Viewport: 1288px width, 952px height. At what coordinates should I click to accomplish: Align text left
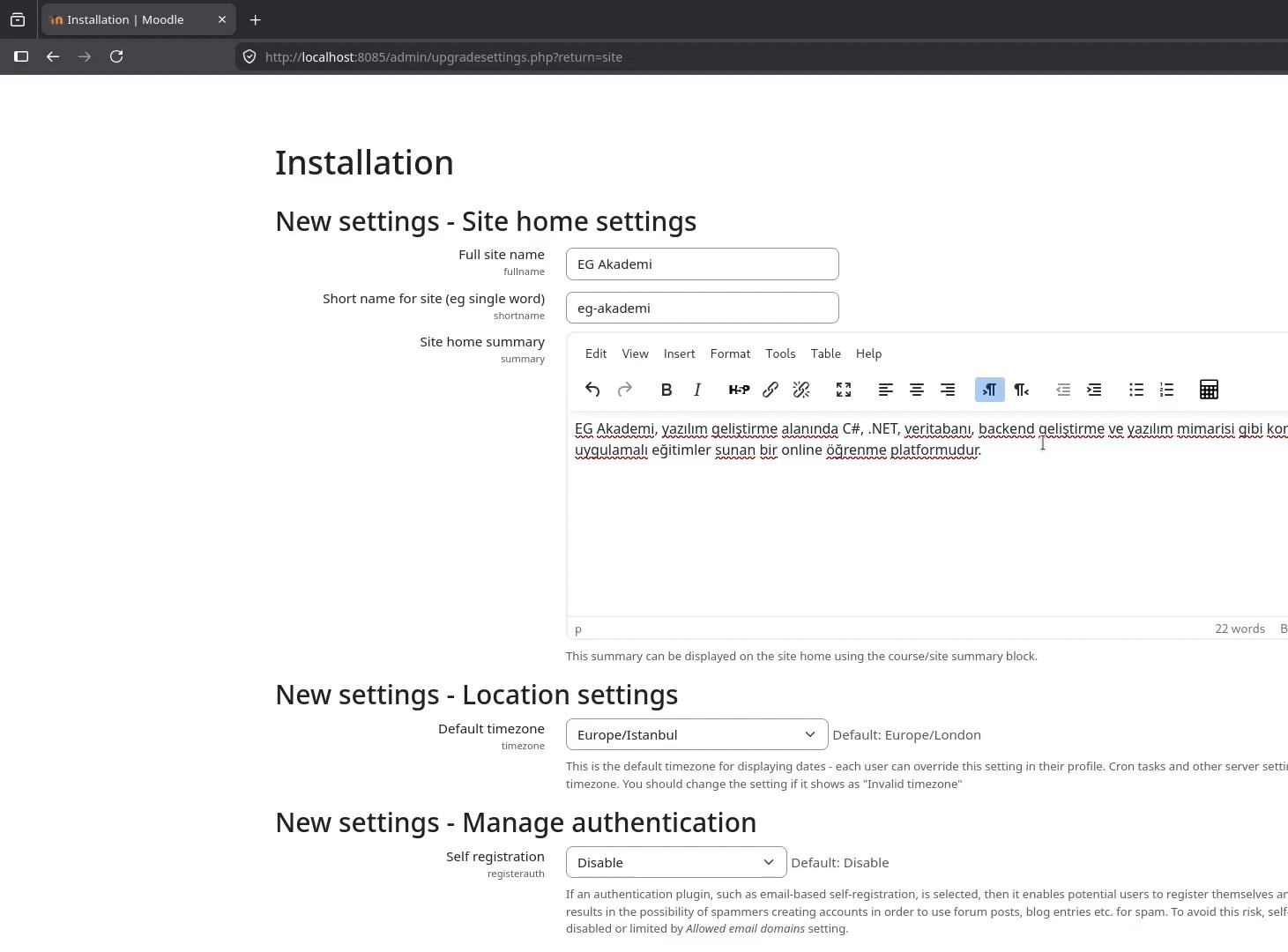pos(886,390)
